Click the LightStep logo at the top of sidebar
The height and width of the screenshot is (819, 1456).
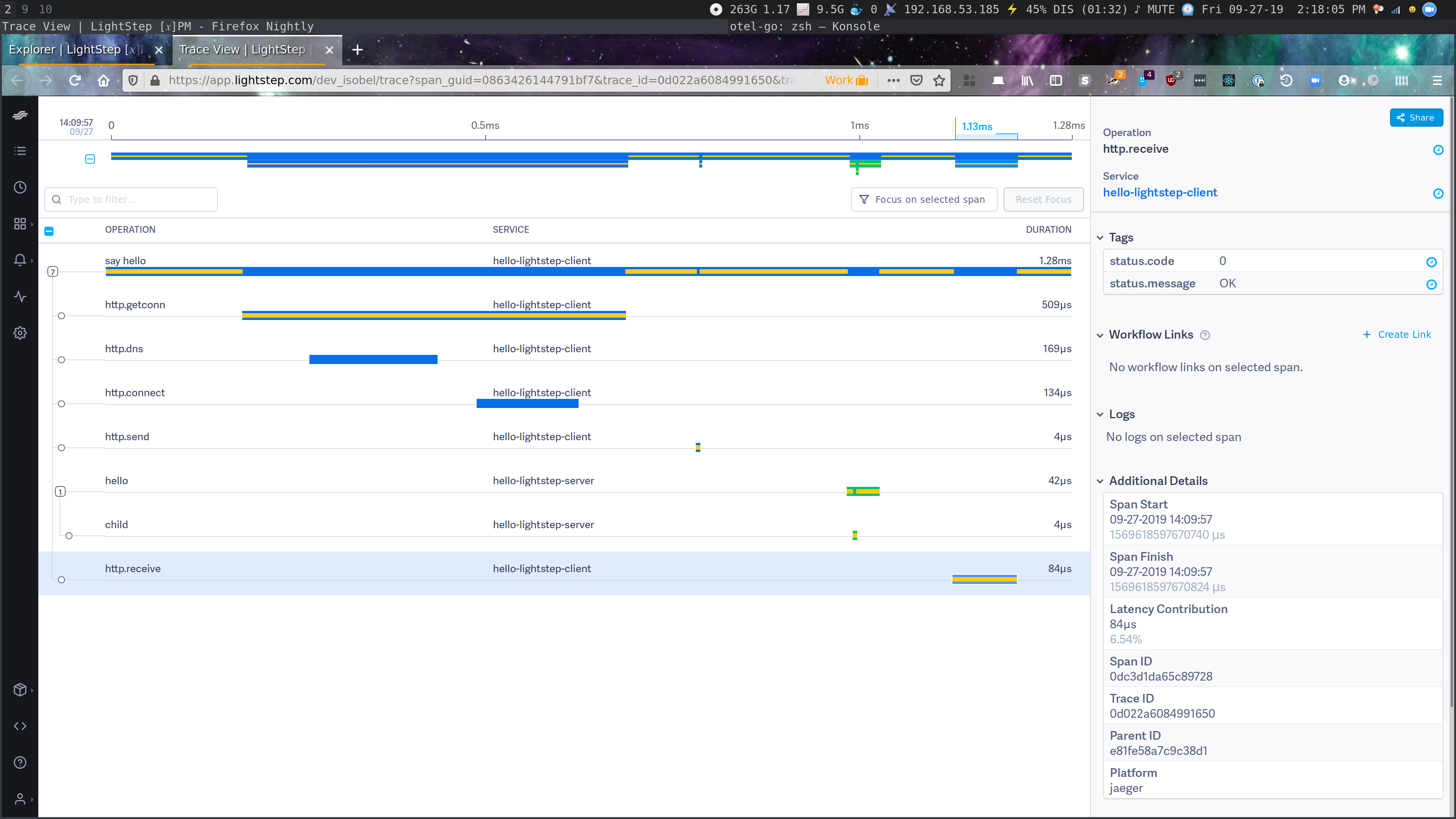[20, 115]
